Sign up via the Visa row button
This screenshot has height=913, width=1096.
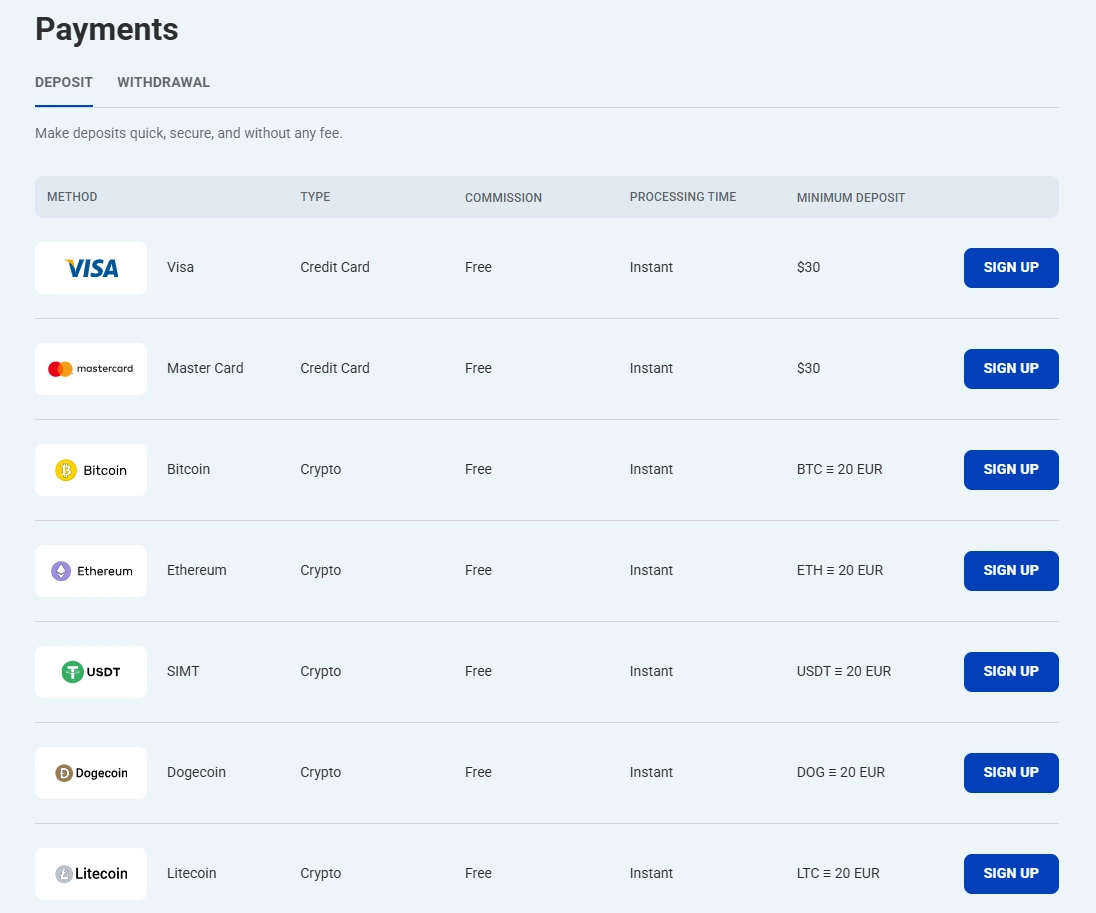(1011, 268)
